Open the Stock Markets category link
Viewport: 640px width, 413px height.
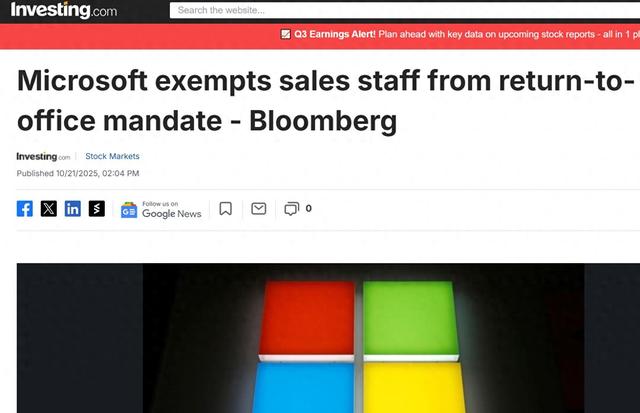click(x=112, y=156)
